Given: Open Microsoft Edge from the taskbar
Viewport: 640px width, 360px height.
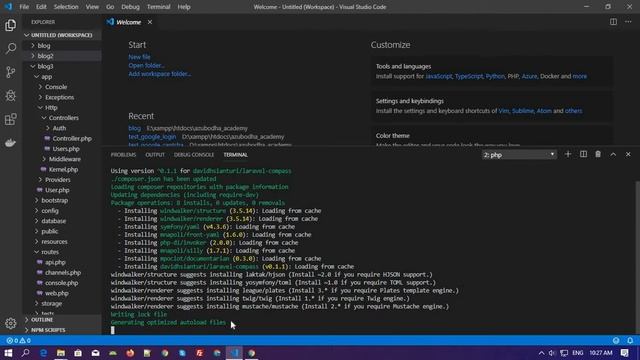Looking at the screenshot, I should (43, 353).
